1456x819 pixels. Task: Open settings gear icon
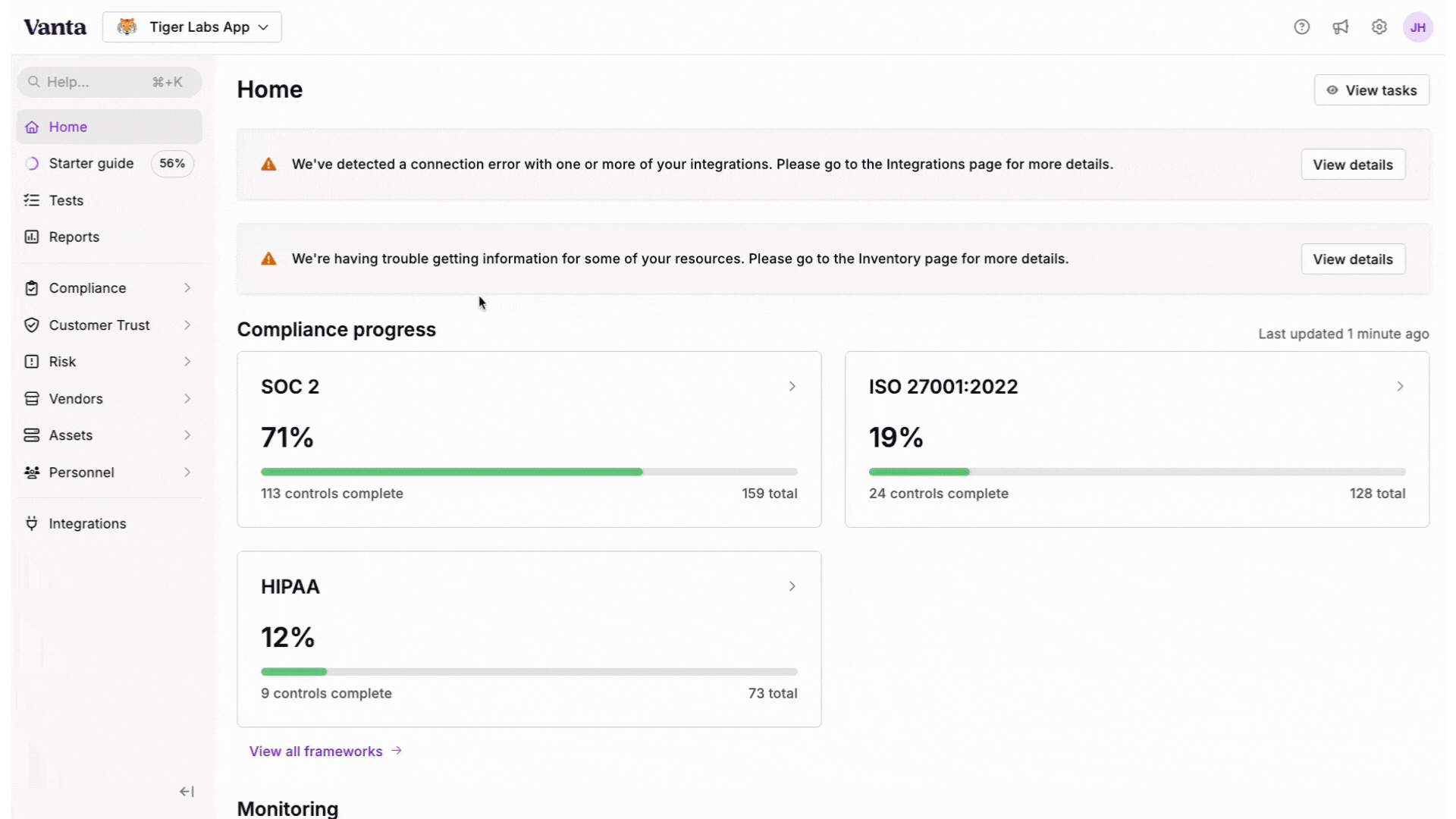tap(1379, 27)
